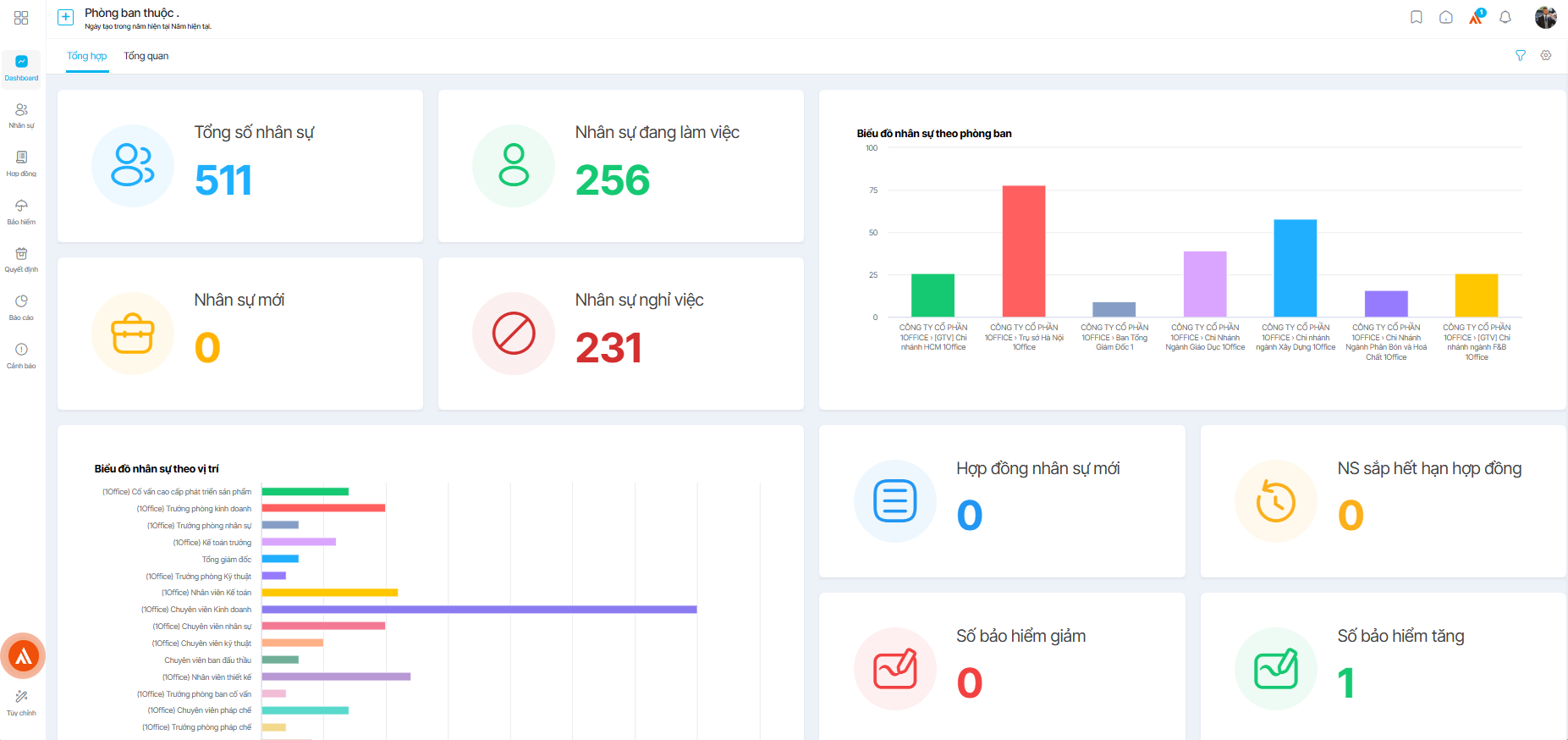Click the Chuyên viên Kinh doanh purple bar
Screen dimensions: 1568x740
[479, 610]
